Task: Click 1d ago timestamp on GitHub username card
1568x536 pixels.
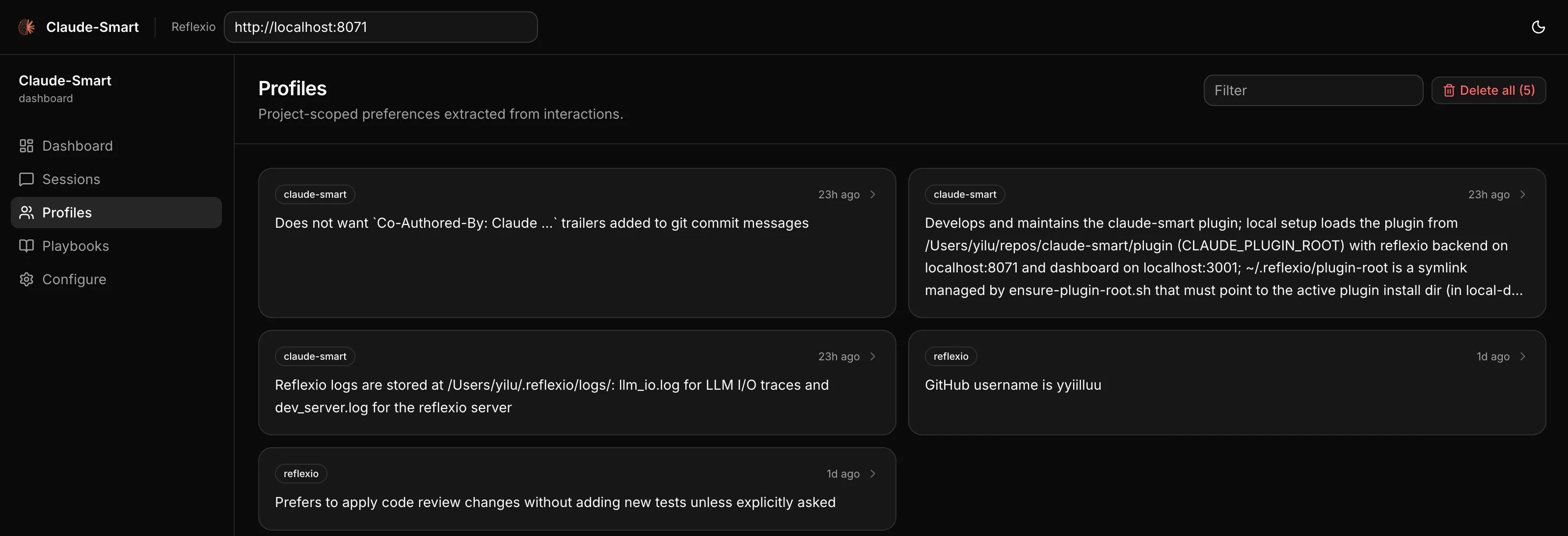Action: point(1493,356)
